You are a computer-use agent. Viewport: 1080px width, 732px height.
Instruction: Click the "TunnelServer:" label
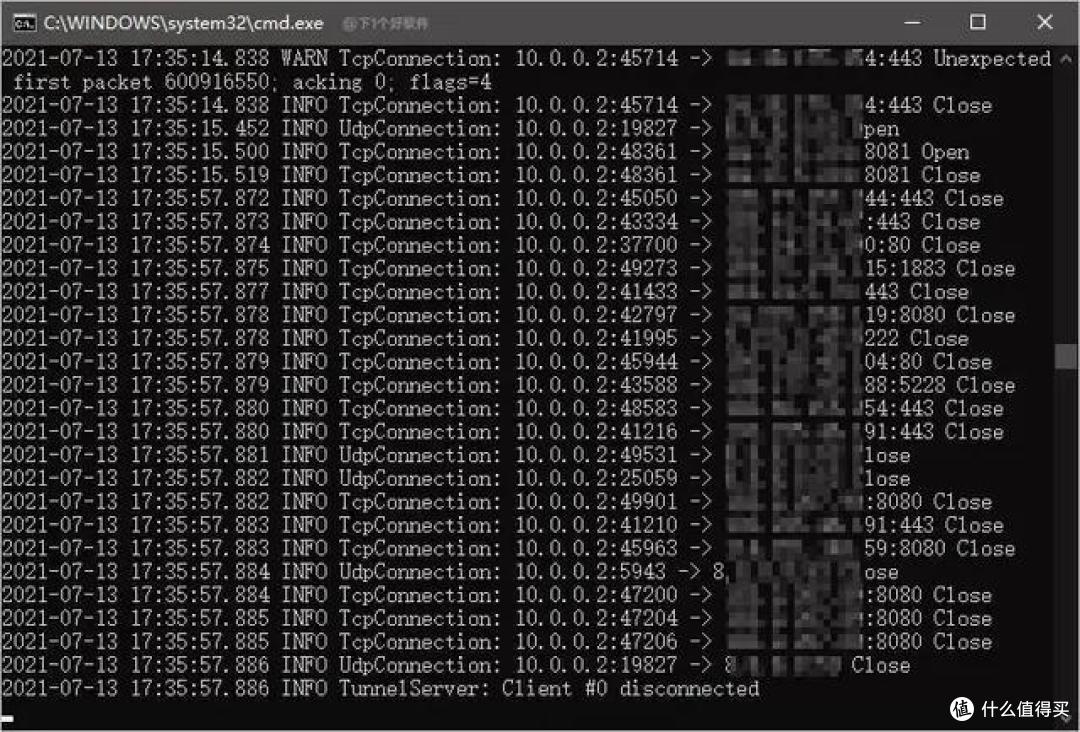click(x=414, y=690)
